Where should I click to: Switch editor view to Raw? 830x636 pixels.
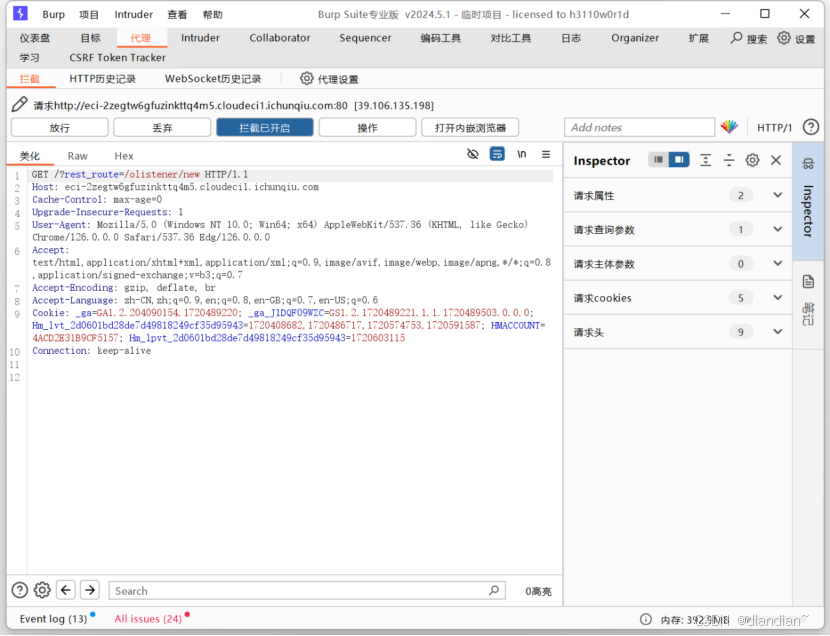click(77, 156)
